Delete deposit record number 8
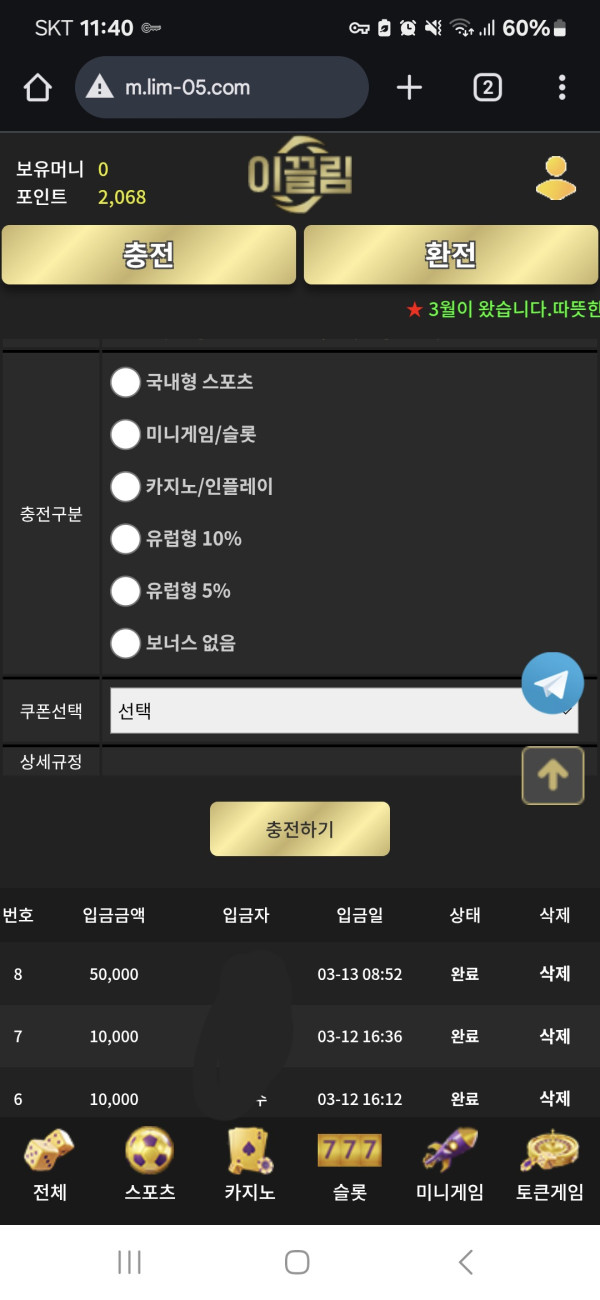Viewport: 600px width, 1300px height. point(554,974)
